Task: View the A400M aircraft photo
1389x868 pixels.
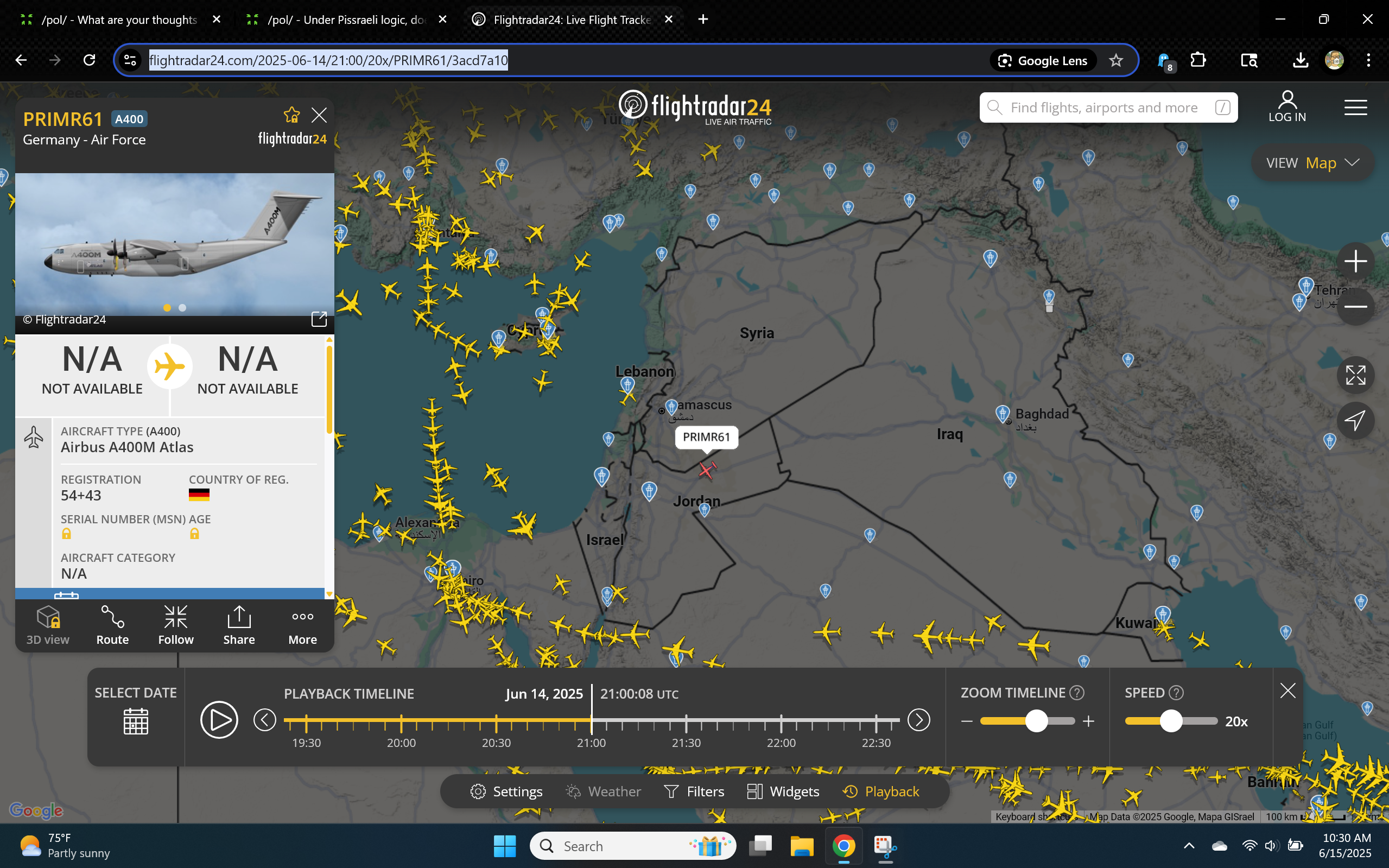Action: pyautogui.click(x=174, y=245)
